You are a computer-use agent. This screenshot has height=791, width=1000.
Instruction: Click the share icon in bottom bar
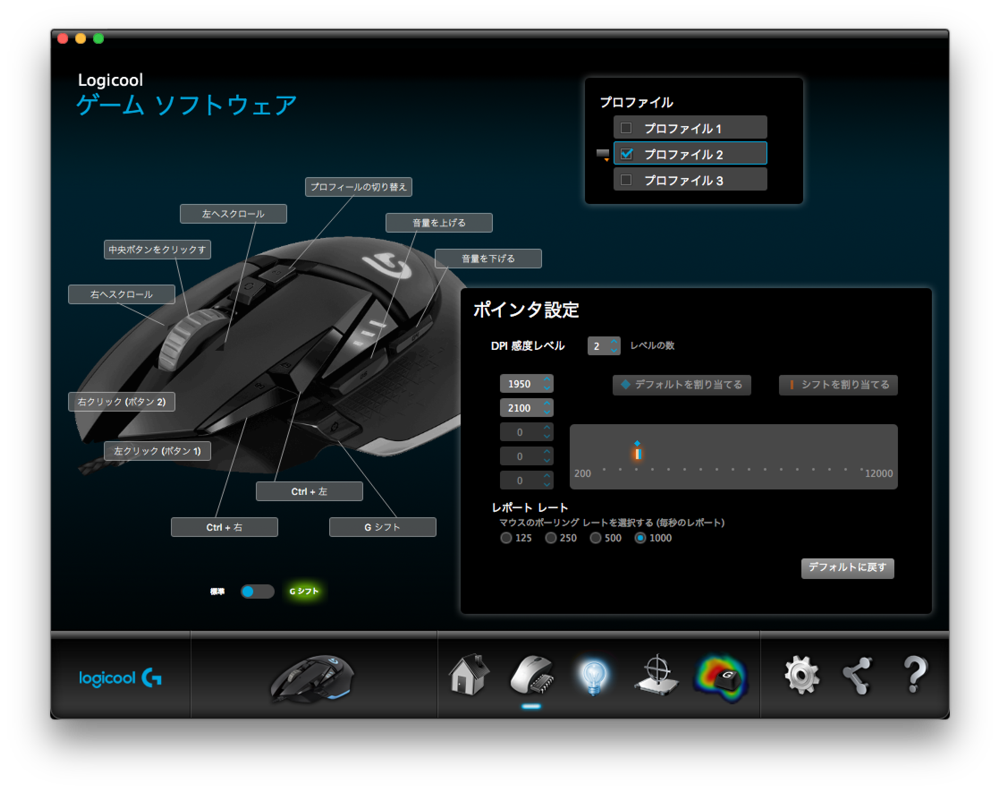857,675
